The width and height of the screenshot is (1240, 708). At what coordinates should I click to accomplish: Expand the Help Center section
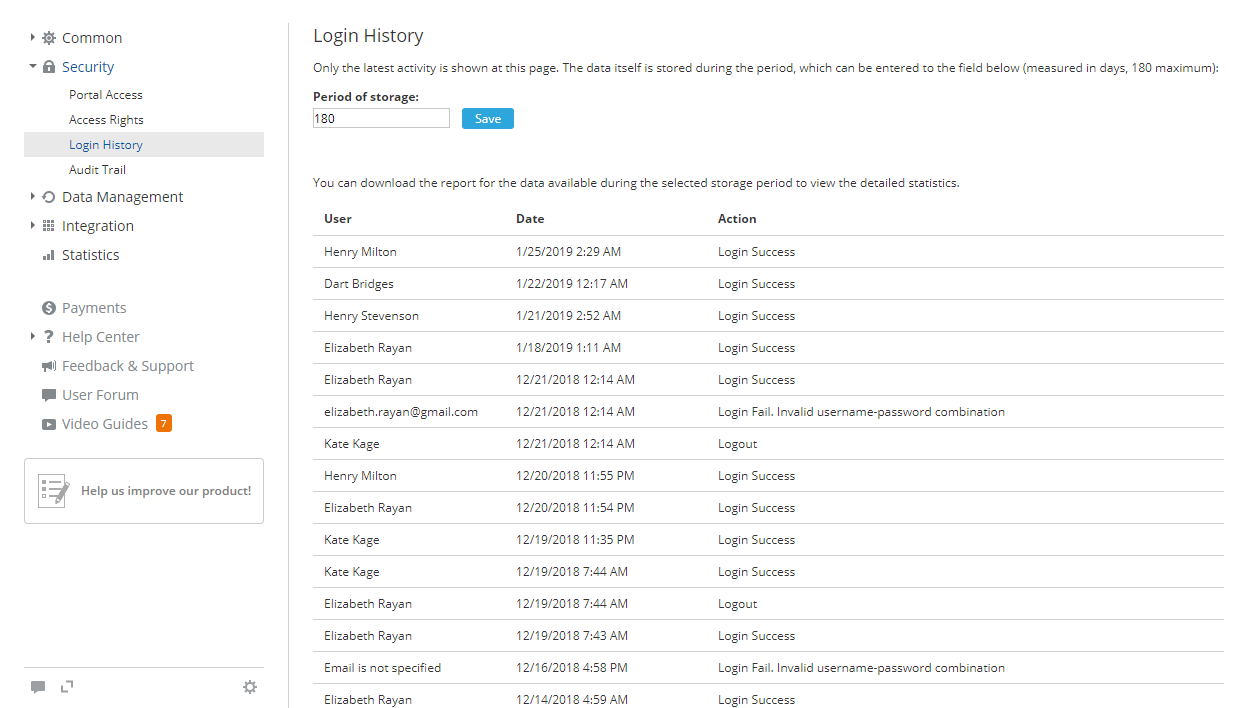(x=31, y=336)
